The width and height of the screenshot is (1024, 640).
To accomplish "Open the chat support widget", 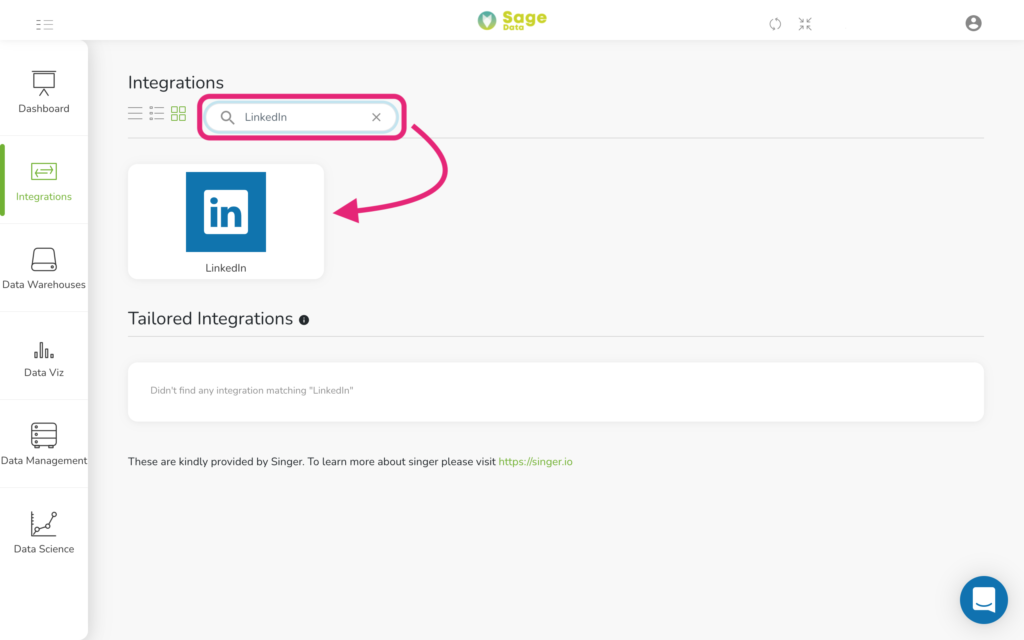I will pos(984,600).
